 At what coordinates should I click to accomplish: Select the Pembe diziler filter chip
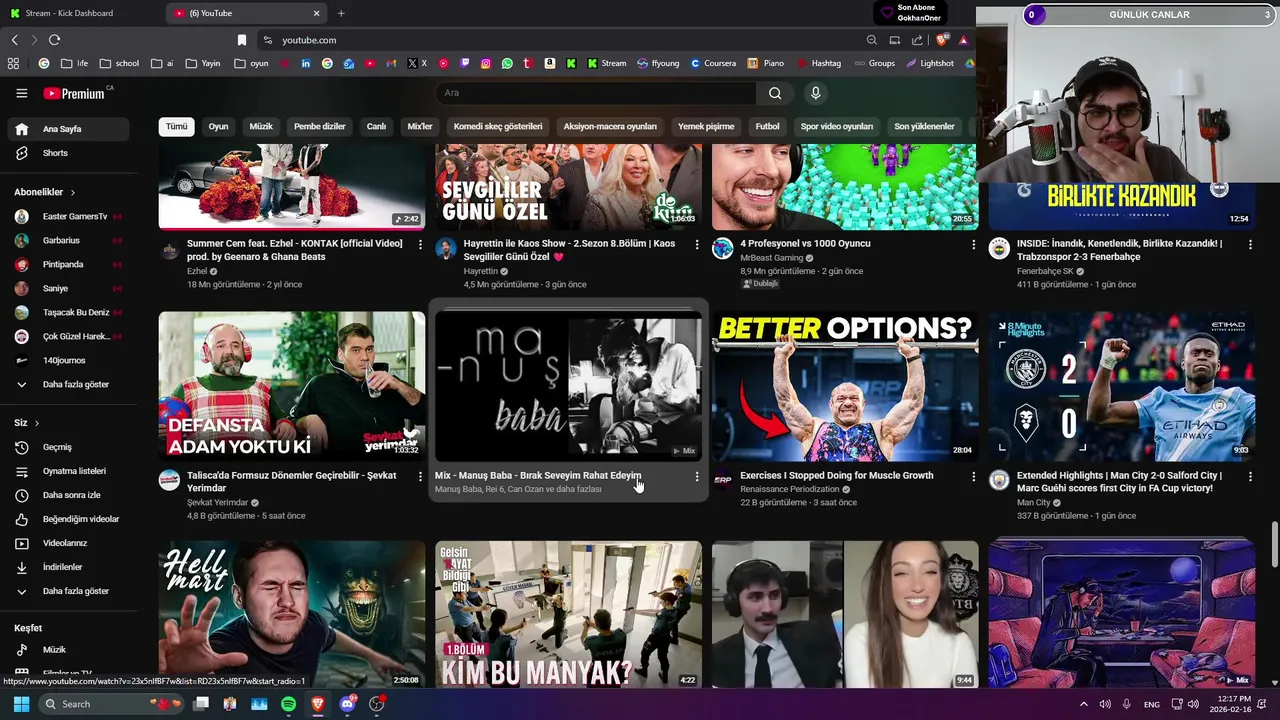tap(320, 127)
